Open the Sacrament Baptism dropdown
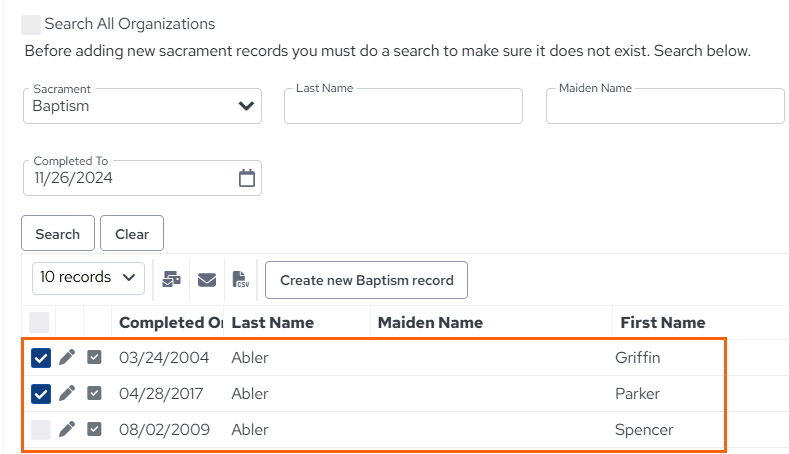Screen dimensions: 789x454 coord(142,106)
